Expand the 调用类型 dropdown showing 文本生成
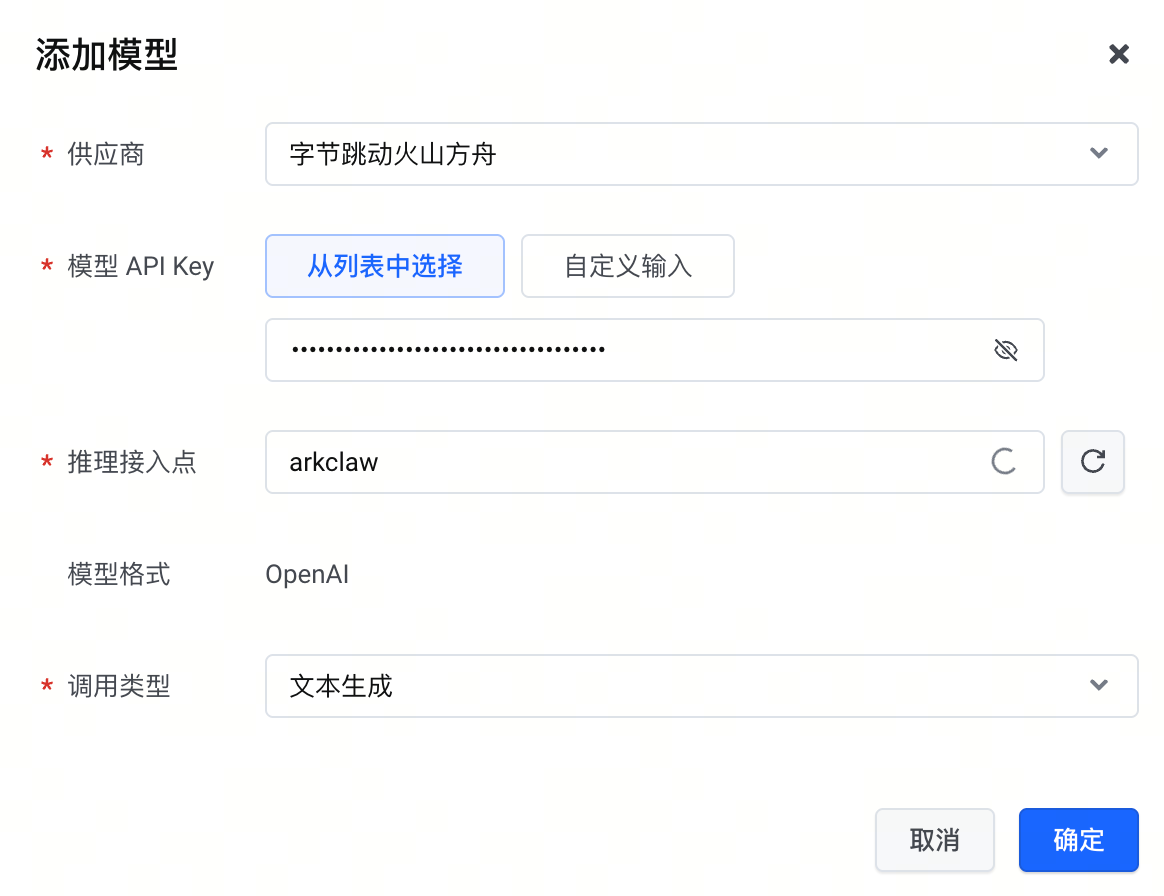This screenshot has width=1164, height=896. coord(680,686)
